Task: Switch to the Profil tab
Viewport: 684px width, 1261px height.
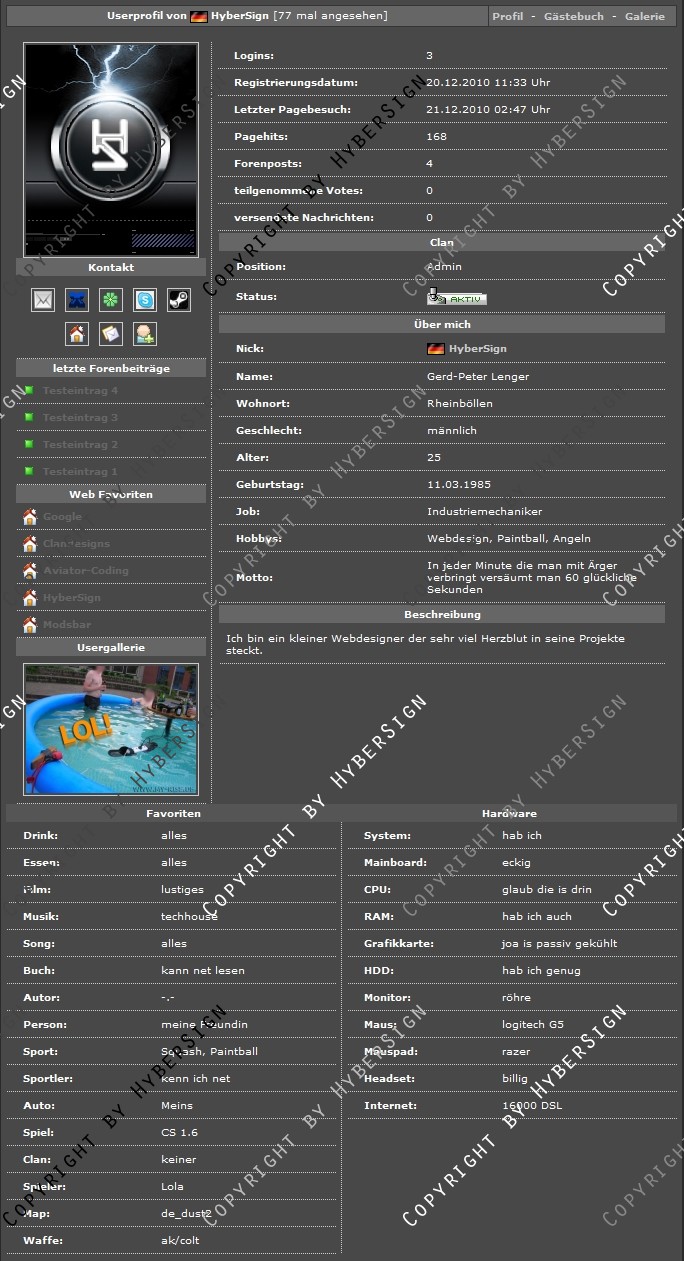Action: click(507, 17)
